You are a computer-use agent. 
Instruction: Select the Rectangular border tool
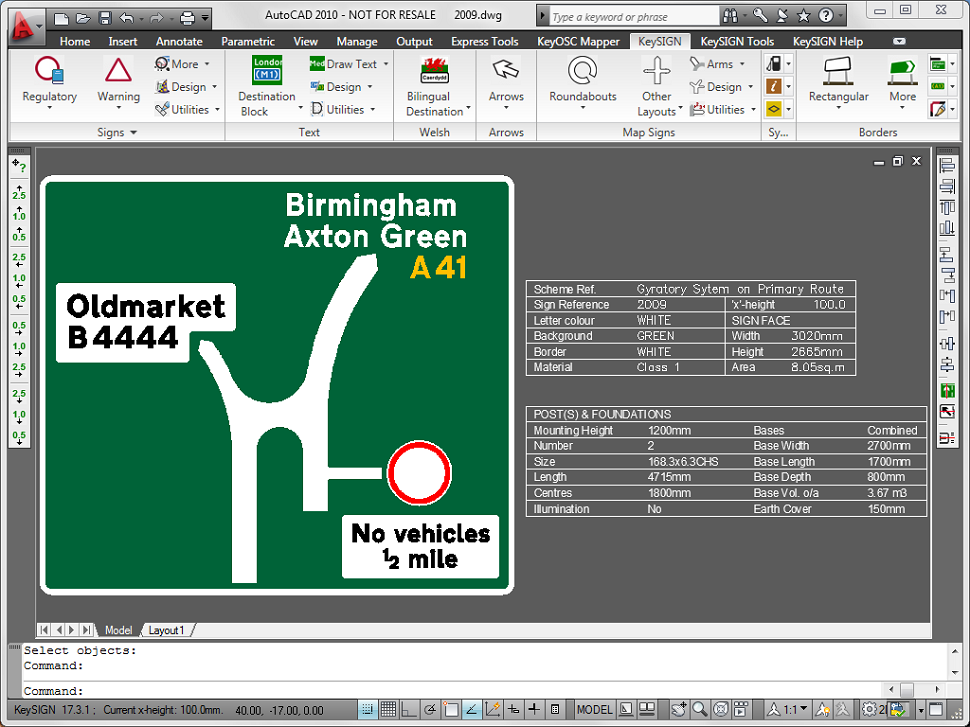(x=838, y=84)
